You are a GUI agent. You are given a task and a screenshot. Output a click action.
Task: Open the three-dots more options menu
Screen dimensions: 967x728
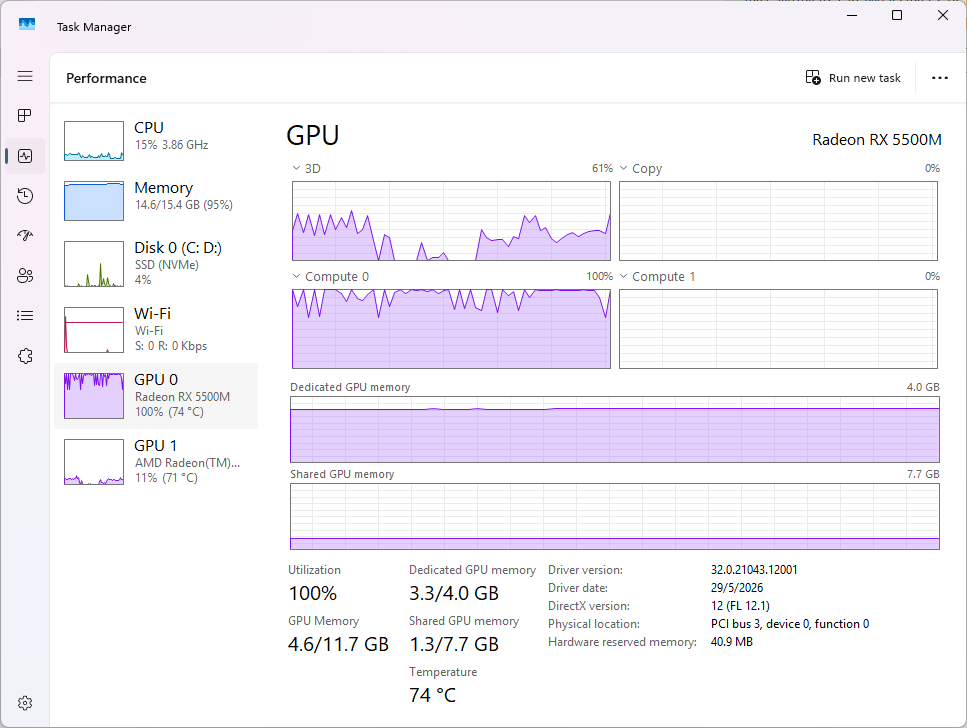(939, 78)
